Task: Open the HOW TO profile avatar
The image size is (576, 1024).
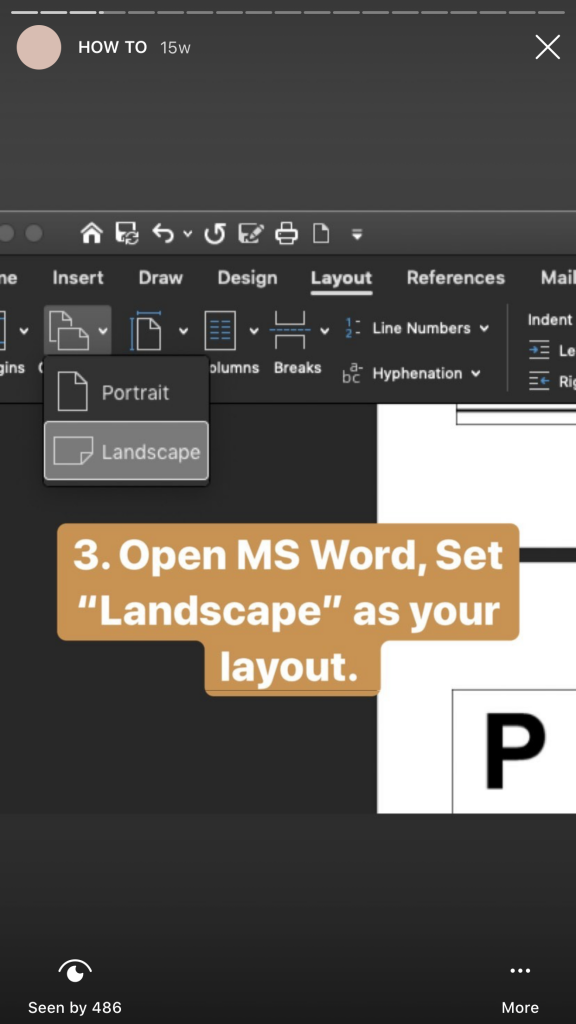Action: (39, 47)
